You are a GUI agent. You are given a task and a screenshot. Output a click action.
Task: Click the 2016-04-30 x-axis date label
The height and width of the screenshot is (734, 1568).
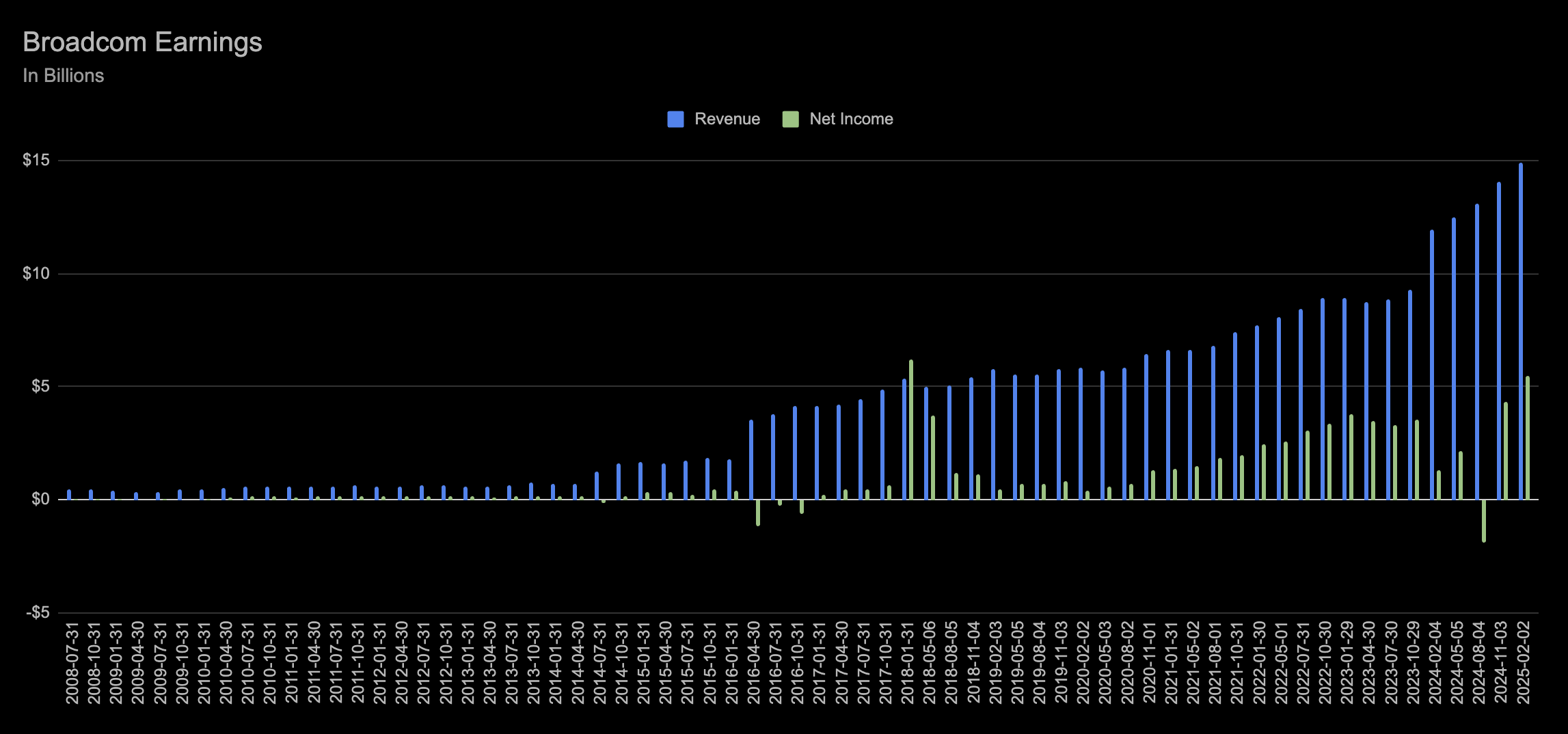(x=754, y=663)
